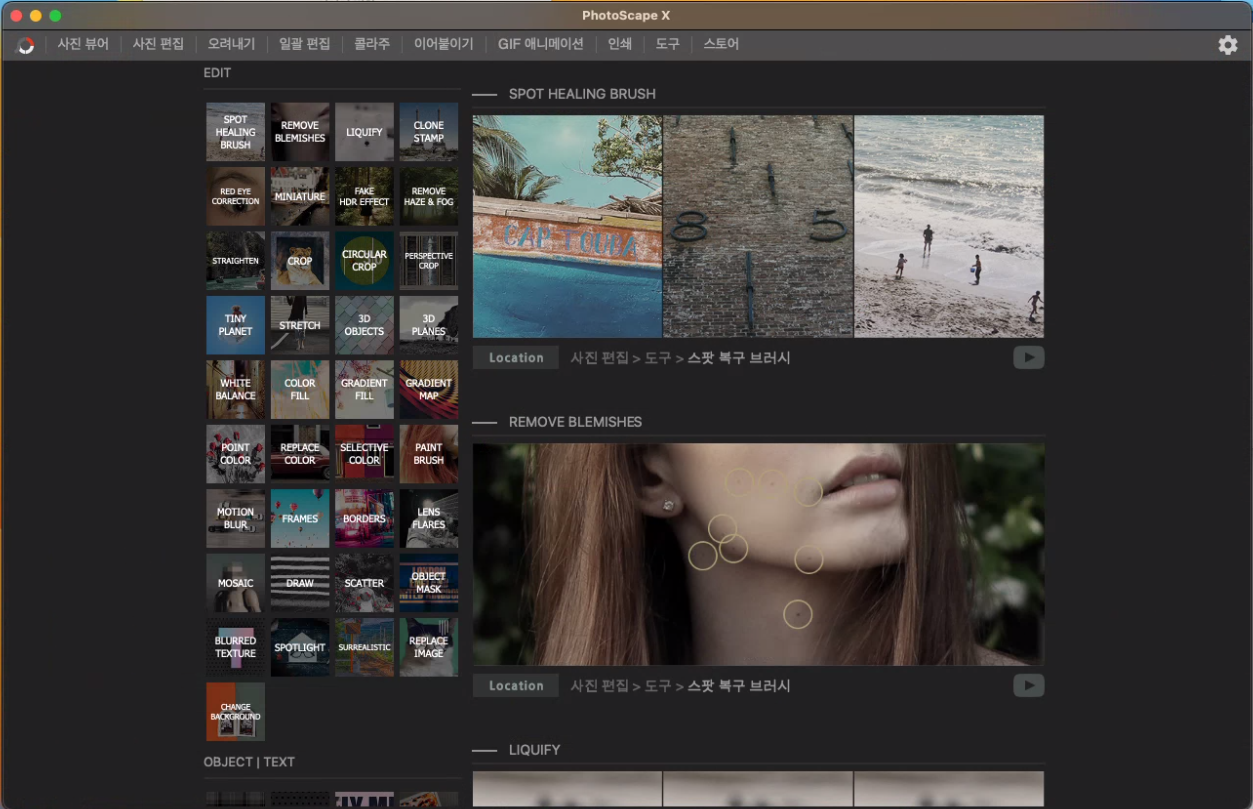The width and height of the screenshot is (1253, 809).
Task: Open the Motion Blur tile
Action: pyautogui.click(x=235, y=519)
